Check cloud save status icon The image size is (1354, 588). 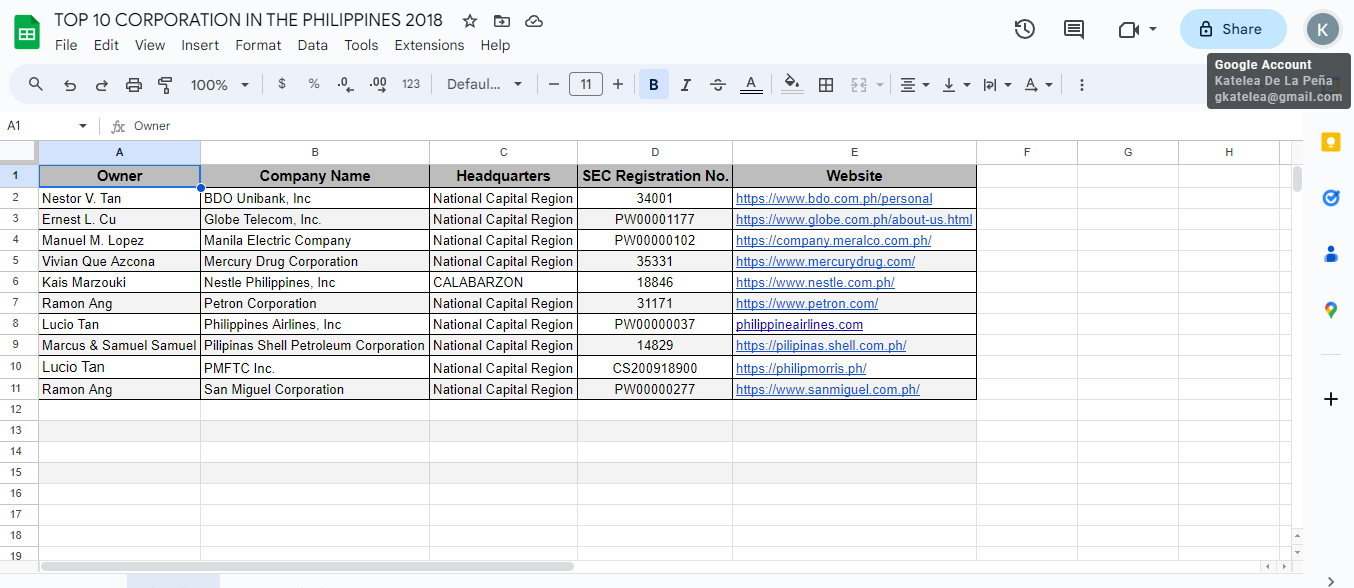tap(534, 21)
